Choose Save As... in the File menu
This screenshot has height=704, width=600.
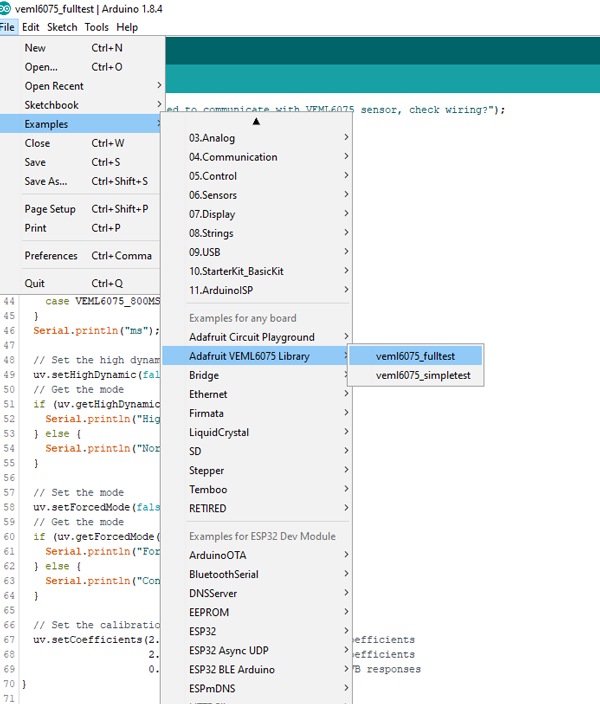[x=80, y=181]
